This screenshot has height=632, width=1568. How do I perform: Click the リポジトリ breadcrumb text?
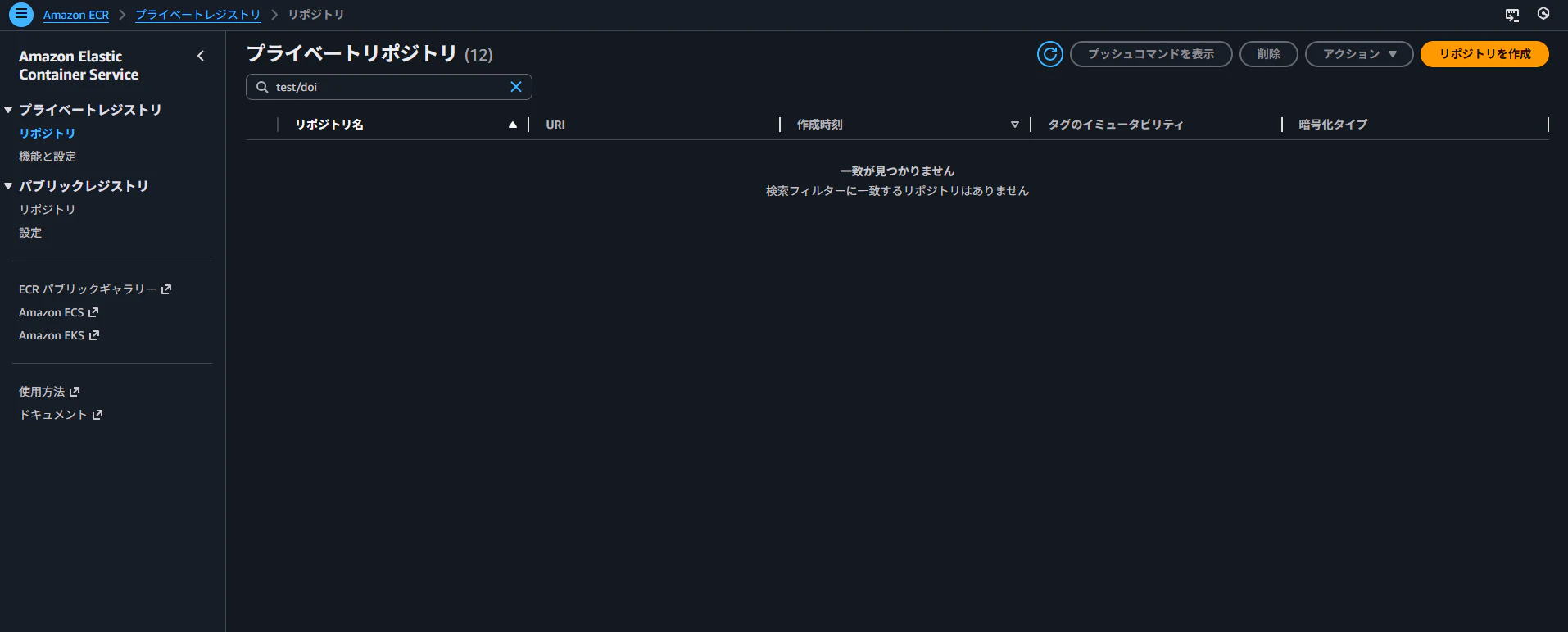pyautogui.click(x=316, y=15)
